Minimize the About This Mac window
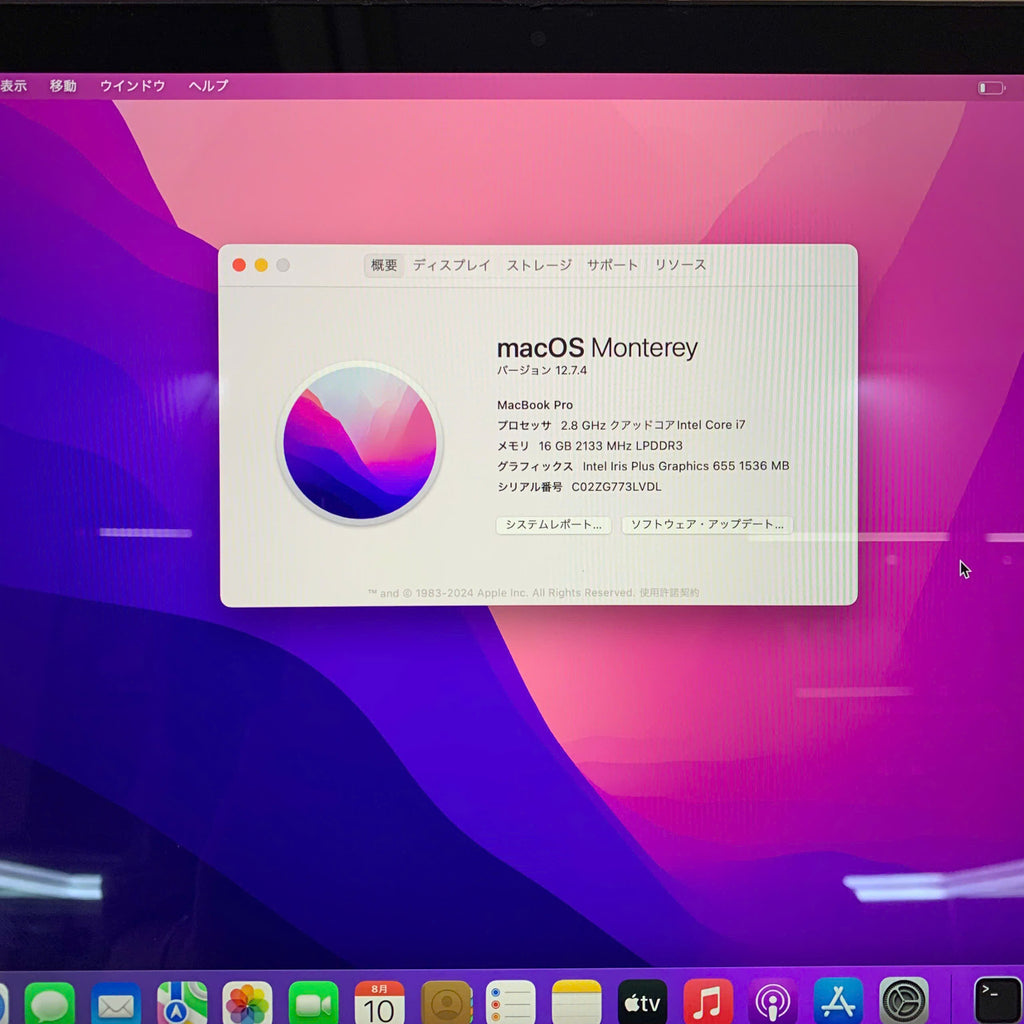 pyautogui.click(x=261, y=265)
